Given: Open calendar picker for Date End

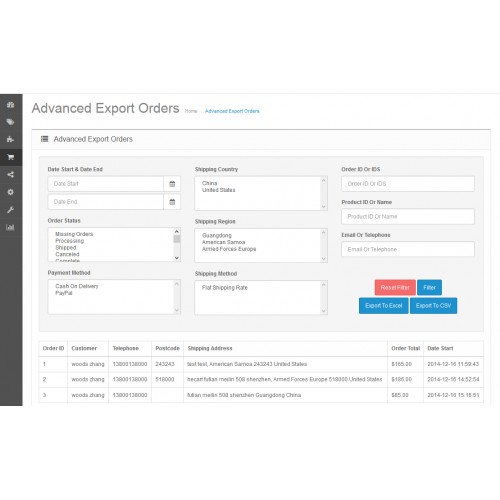Looking at the screenshot, I should 172,202.
